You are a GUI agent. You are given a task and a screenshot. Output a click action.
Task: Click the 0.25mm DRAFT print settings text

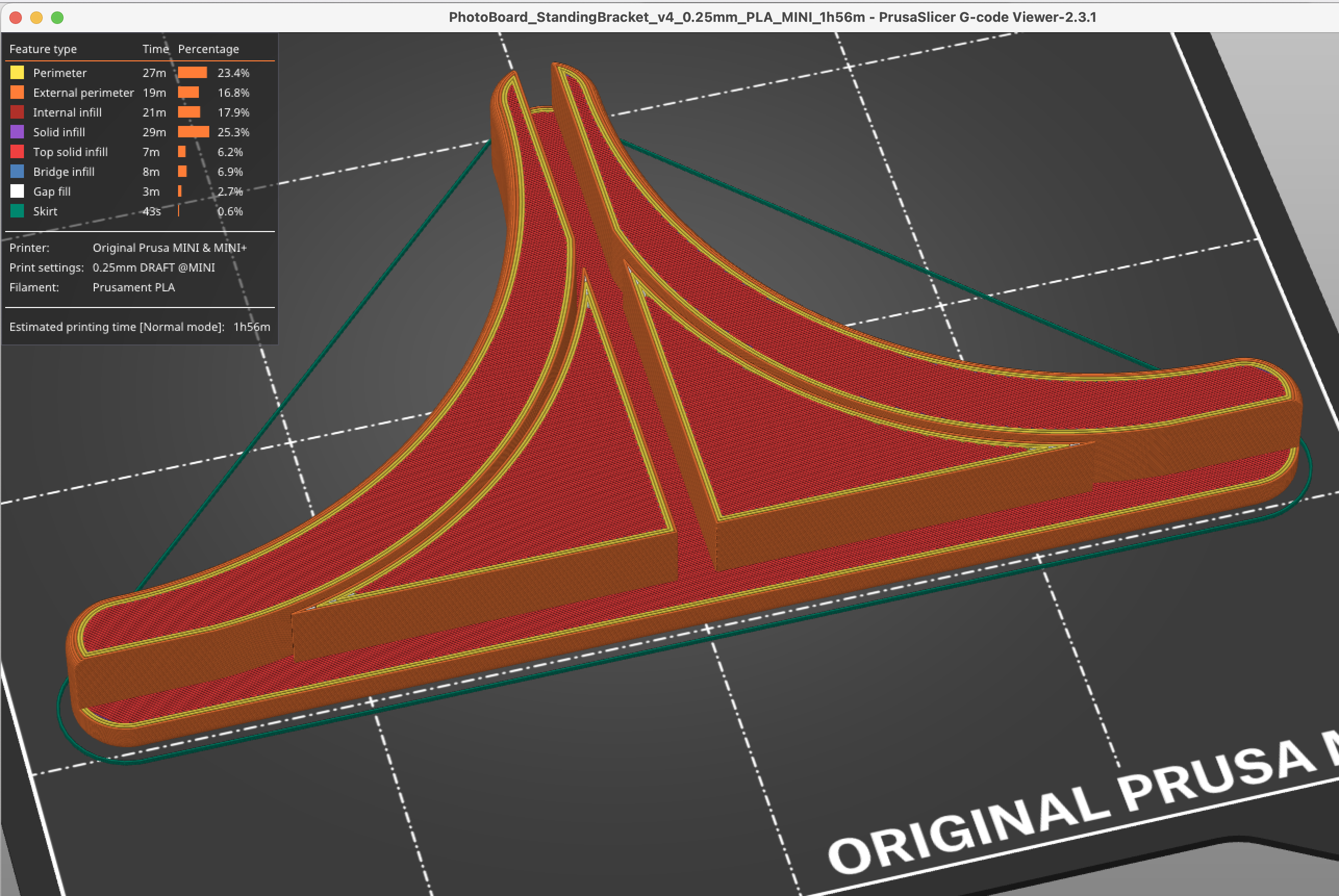[153, 267]
